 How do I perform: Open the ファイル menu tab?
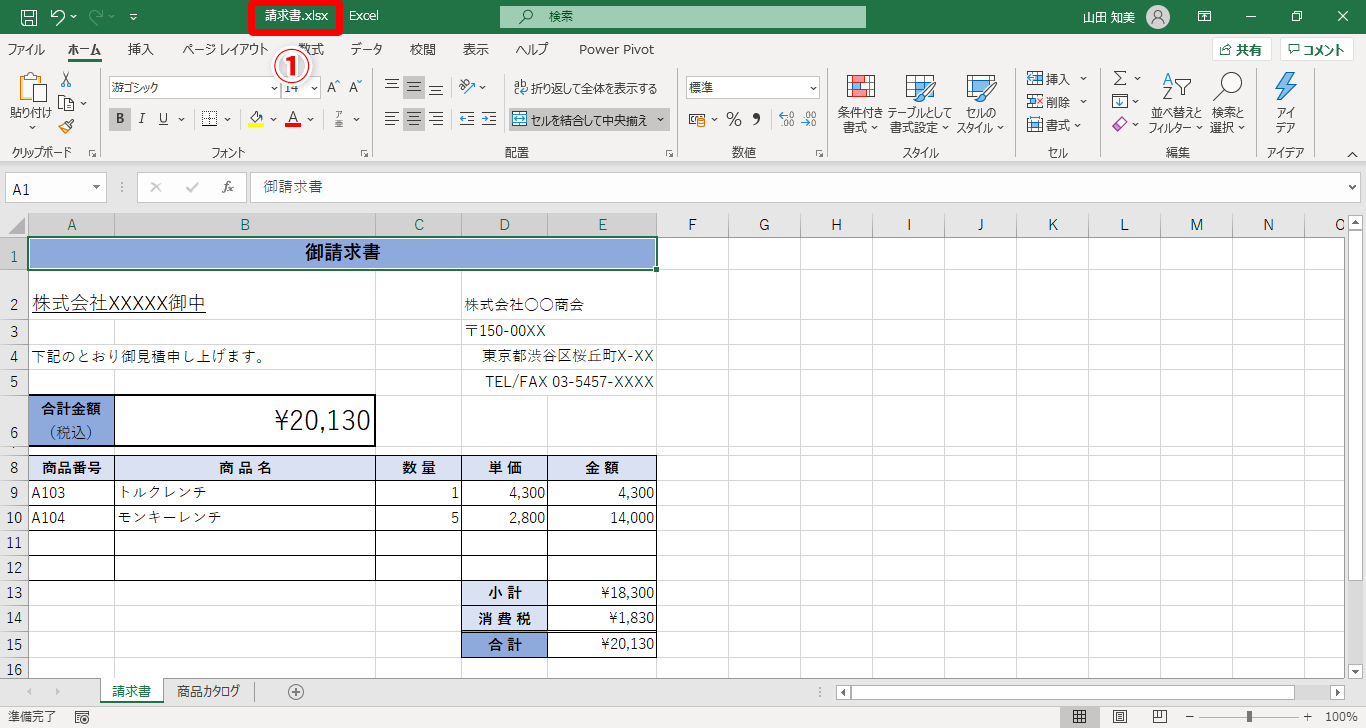tap(26, 49)
